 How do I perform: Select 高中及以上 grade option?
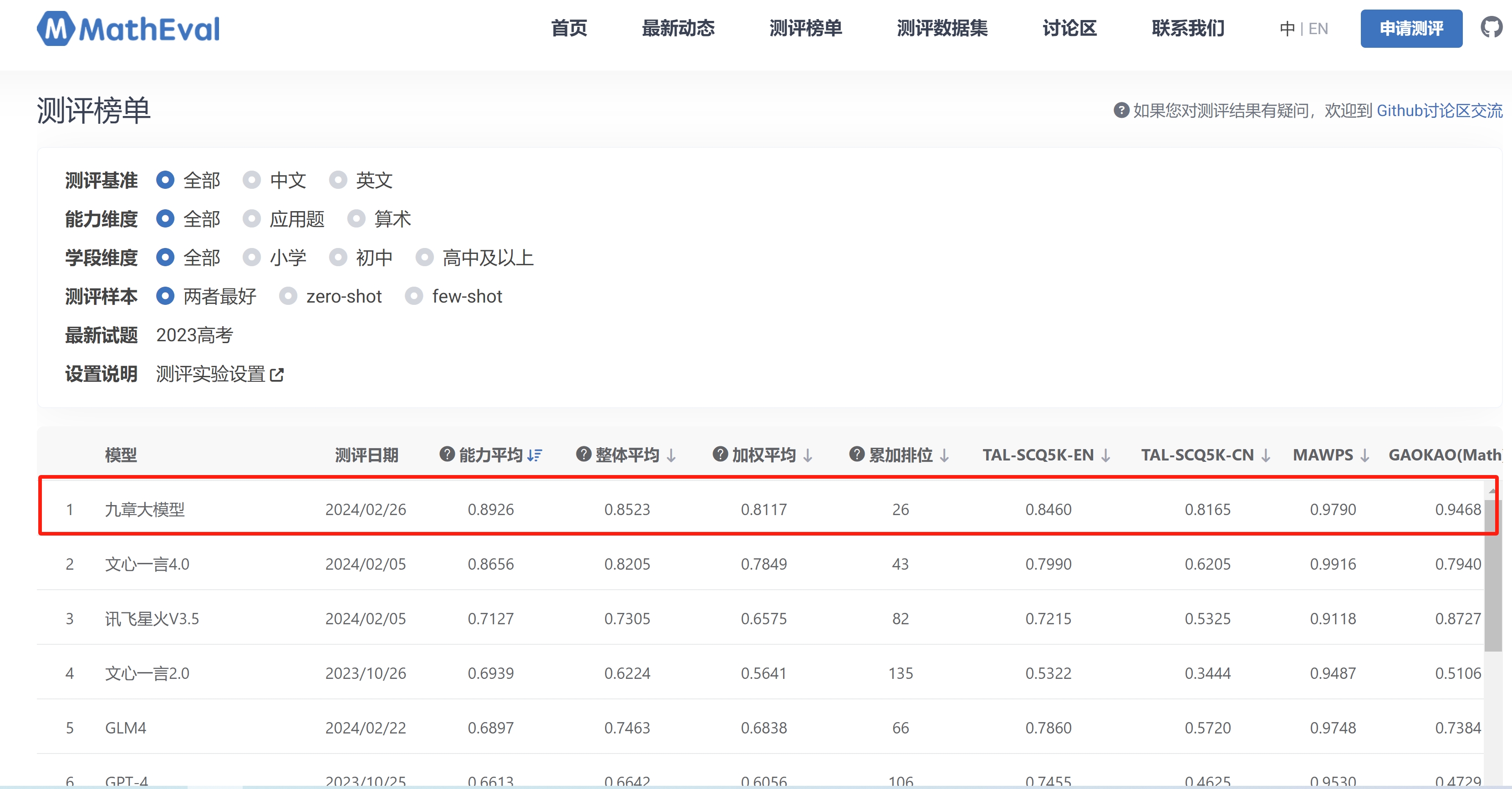(x=424, y=258)
